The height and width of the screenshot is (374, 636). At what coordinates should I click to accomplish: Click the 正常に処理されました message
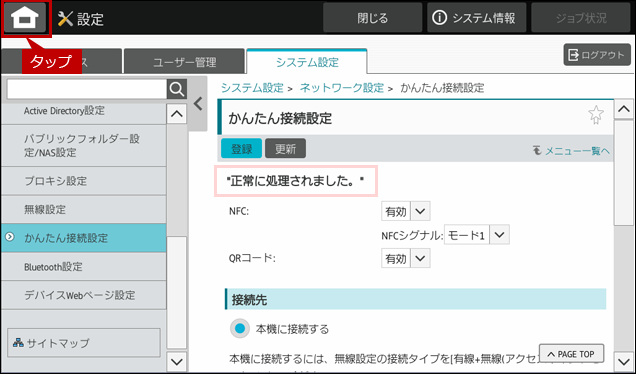(296, 181)
